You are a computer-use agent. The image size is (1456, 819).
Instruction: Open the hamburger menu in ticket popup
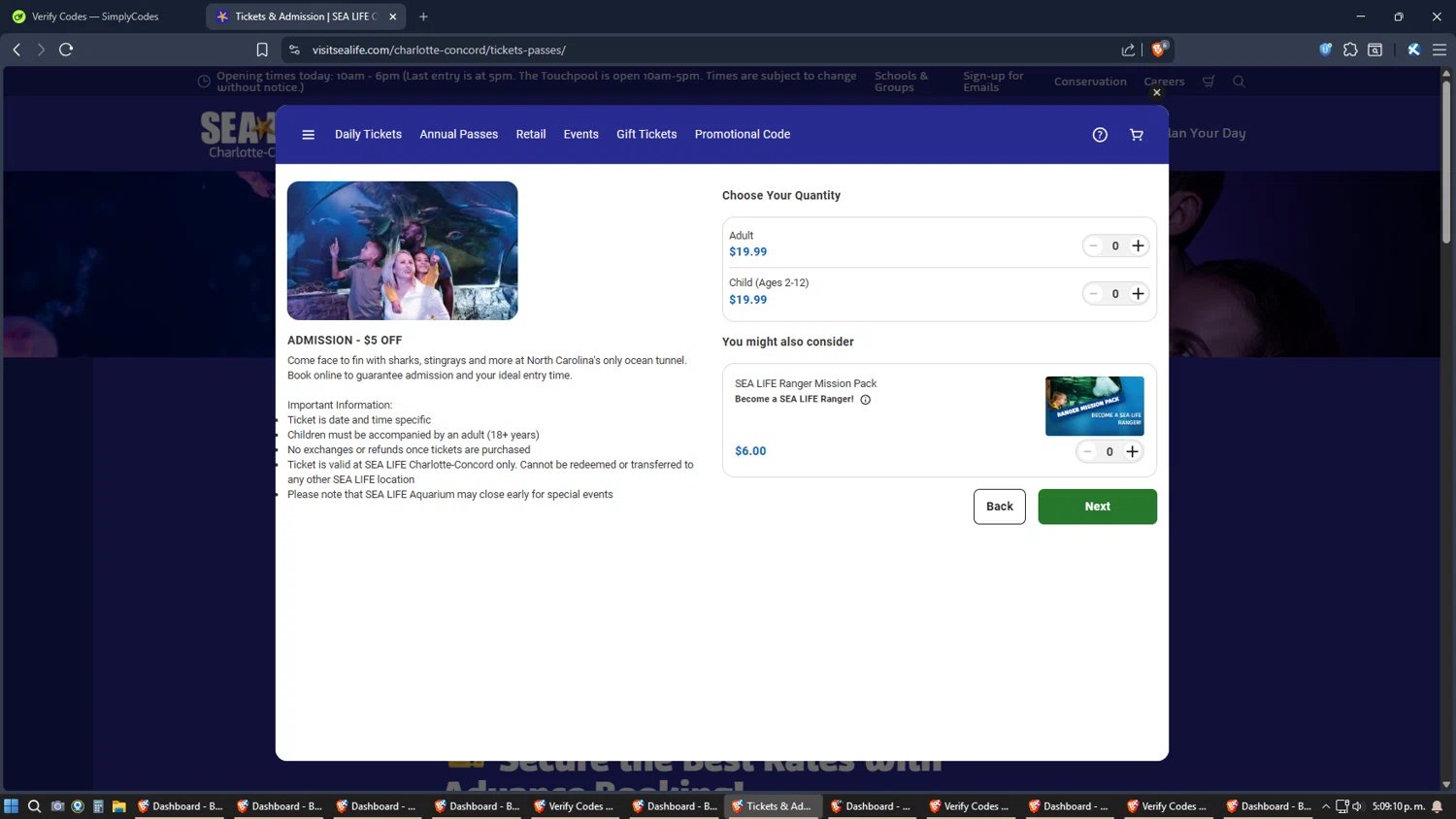309,135
